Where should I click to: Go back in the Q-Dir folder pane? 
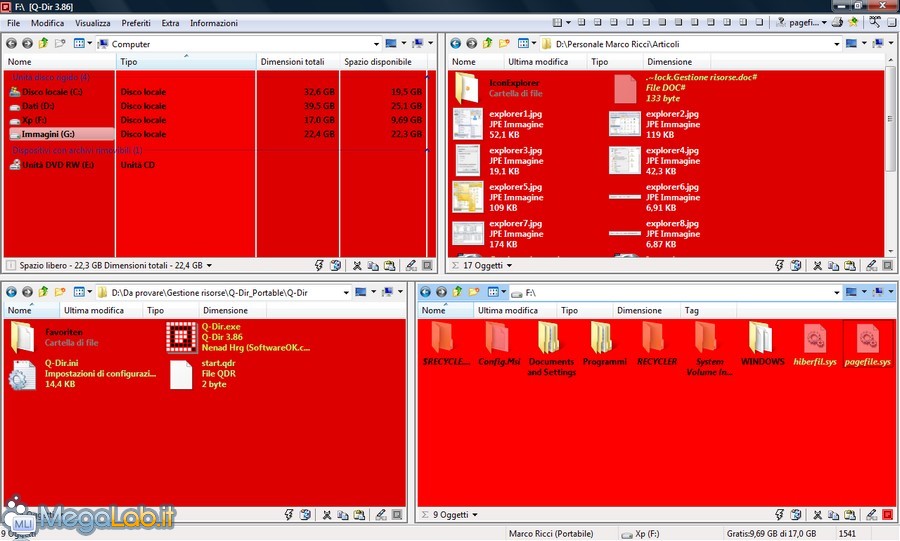pos(11,292)
